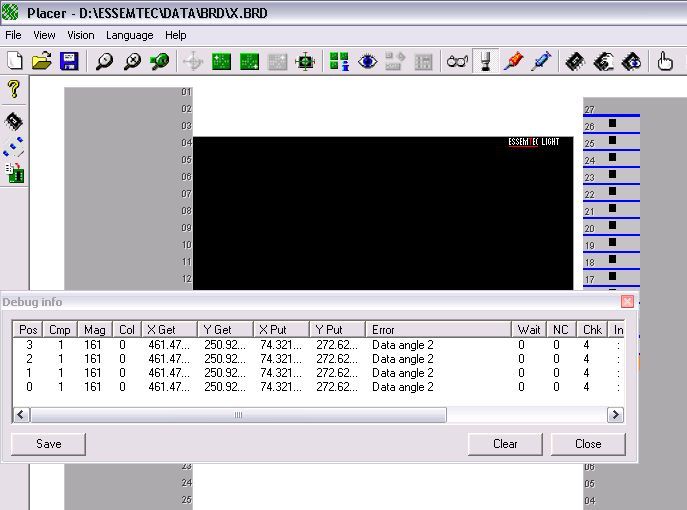Click the Clear button
Screen dimensions: 687x510
point(505,444)
